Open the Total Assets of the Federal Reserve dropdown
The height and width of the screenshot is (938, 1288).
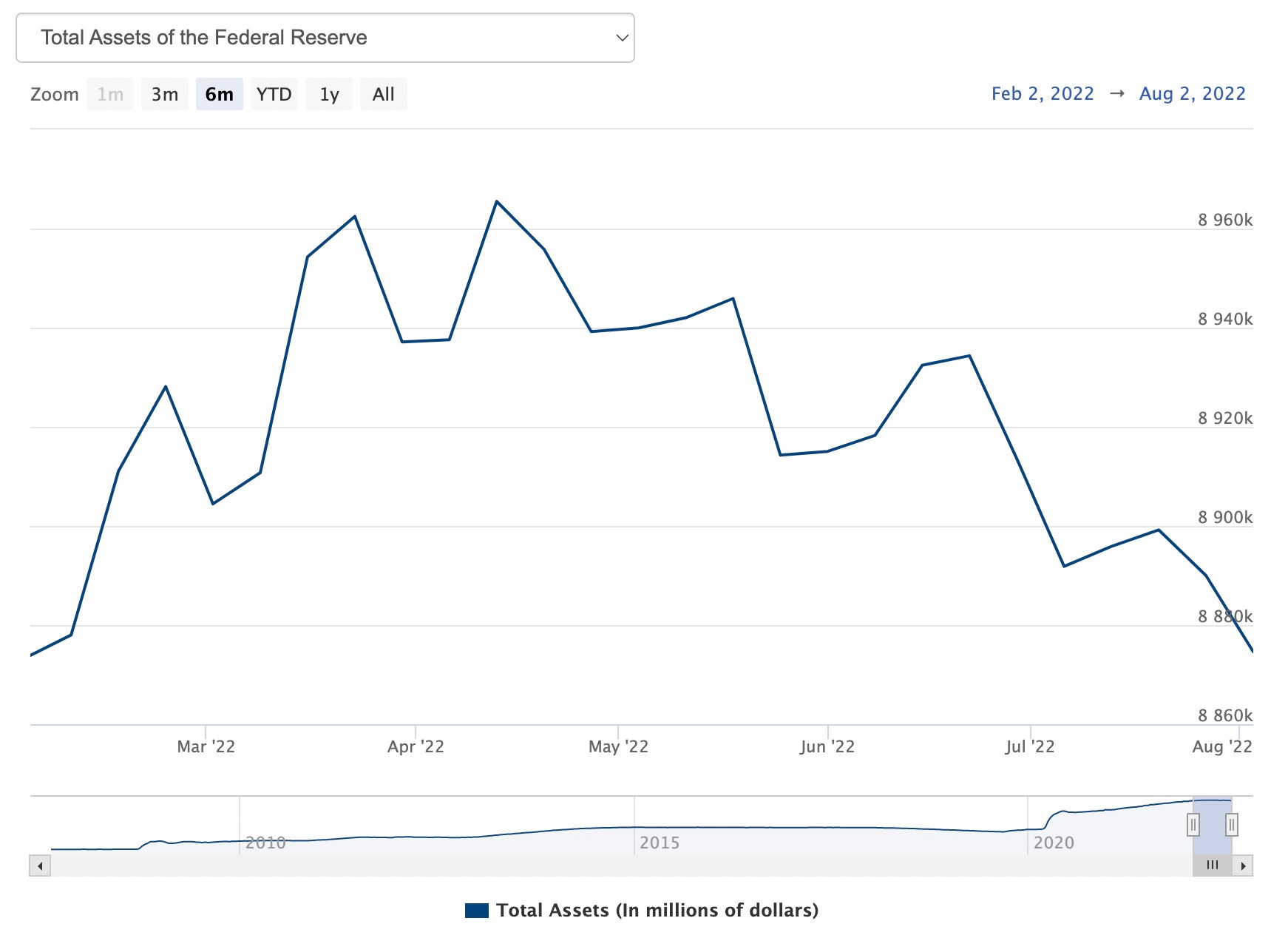tap(325, 38)
